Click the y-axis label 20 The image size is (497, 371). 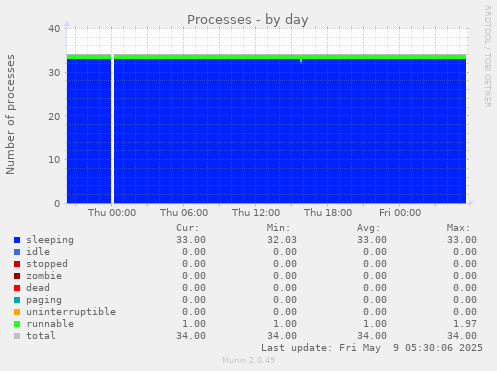54,116
